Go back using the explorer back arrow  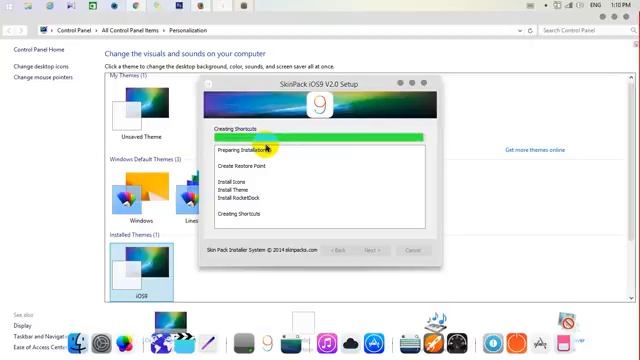click(9, 31)
